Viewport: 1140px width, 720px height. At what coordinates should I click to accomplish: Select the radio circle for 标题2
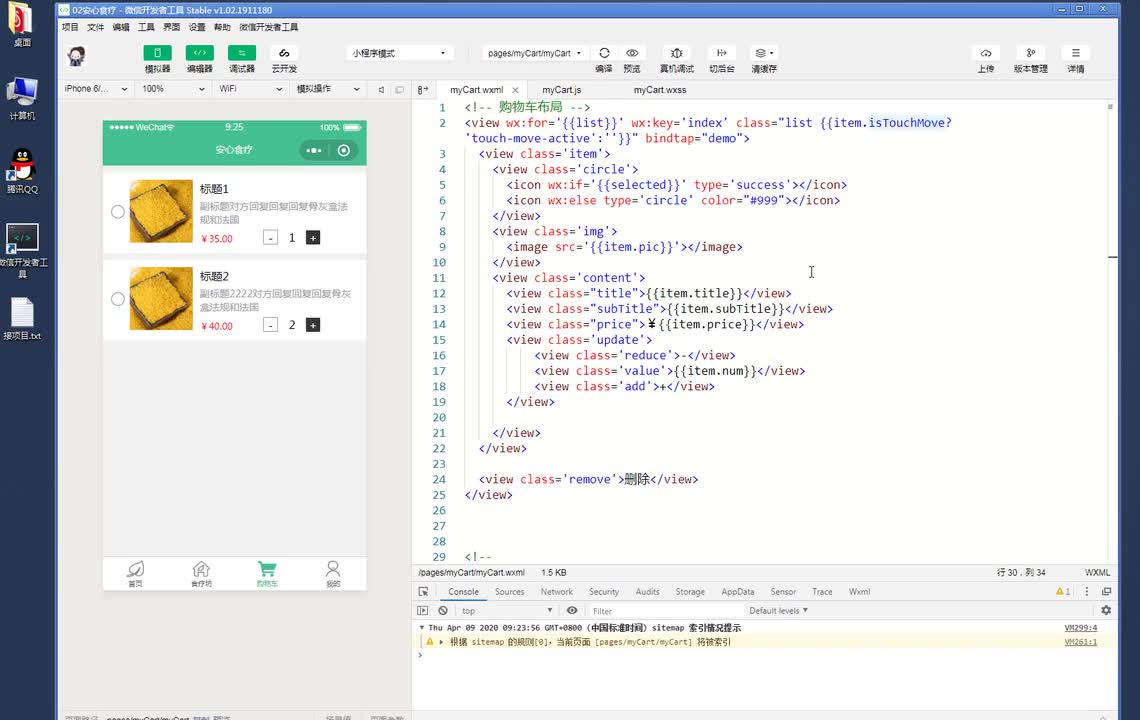118,299
